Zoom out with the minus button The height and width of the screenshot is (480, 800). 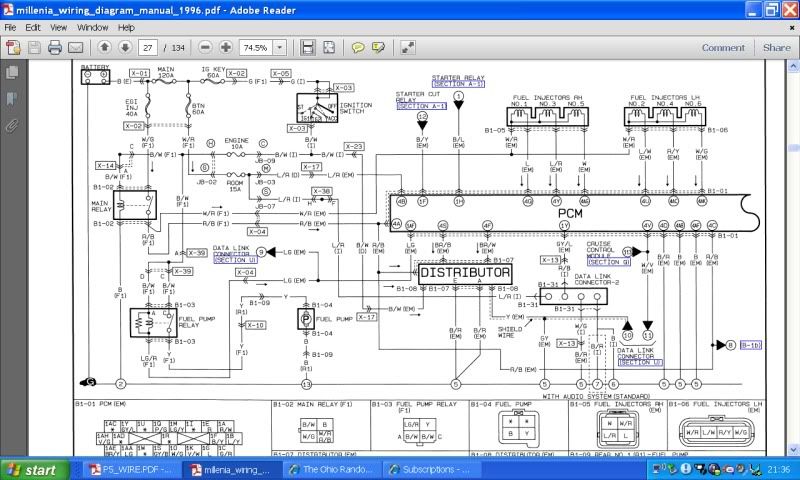tap(205, 47)
